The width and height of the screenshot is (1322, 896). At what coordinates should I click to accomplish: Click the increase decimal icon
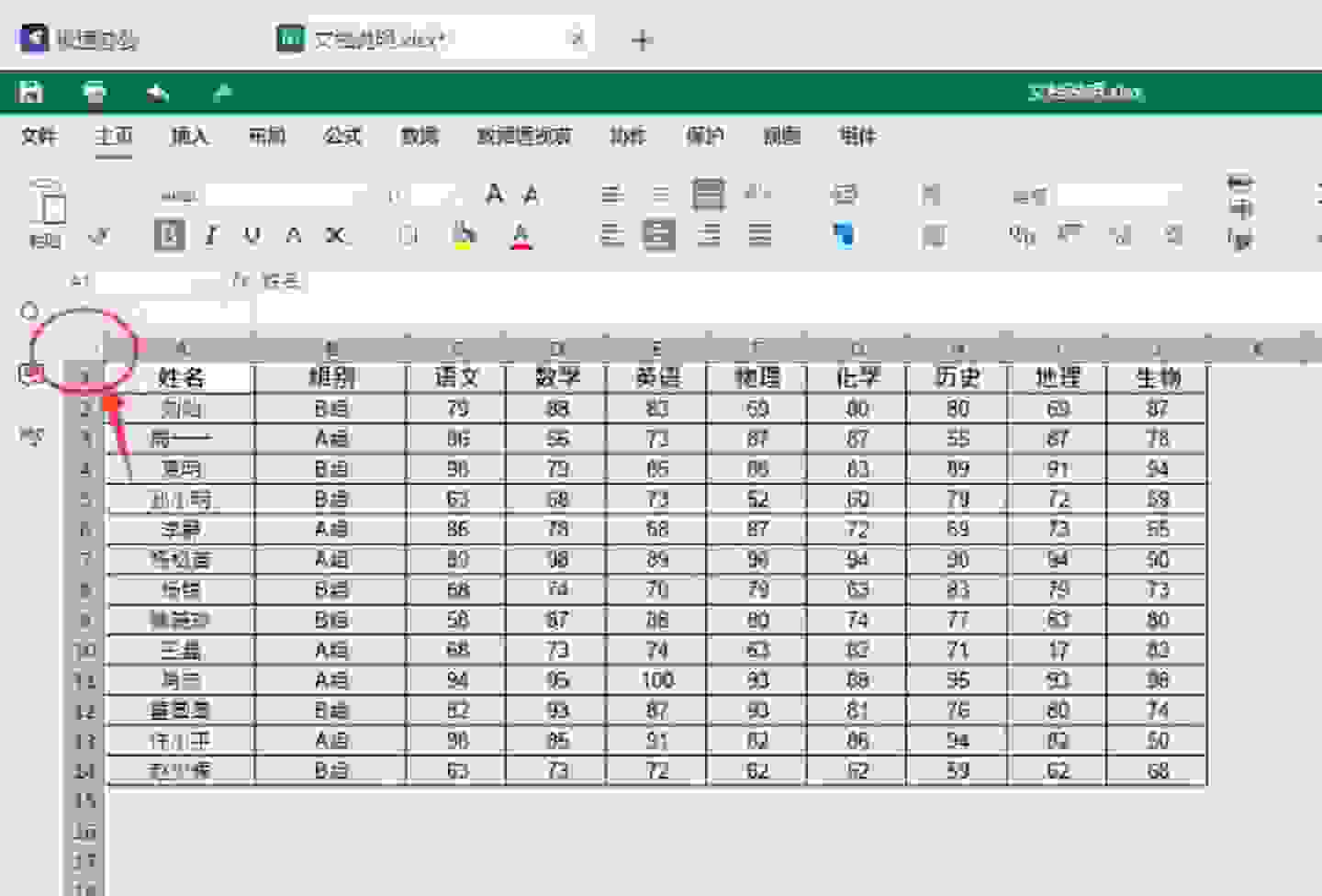[x=1173, y=235]
